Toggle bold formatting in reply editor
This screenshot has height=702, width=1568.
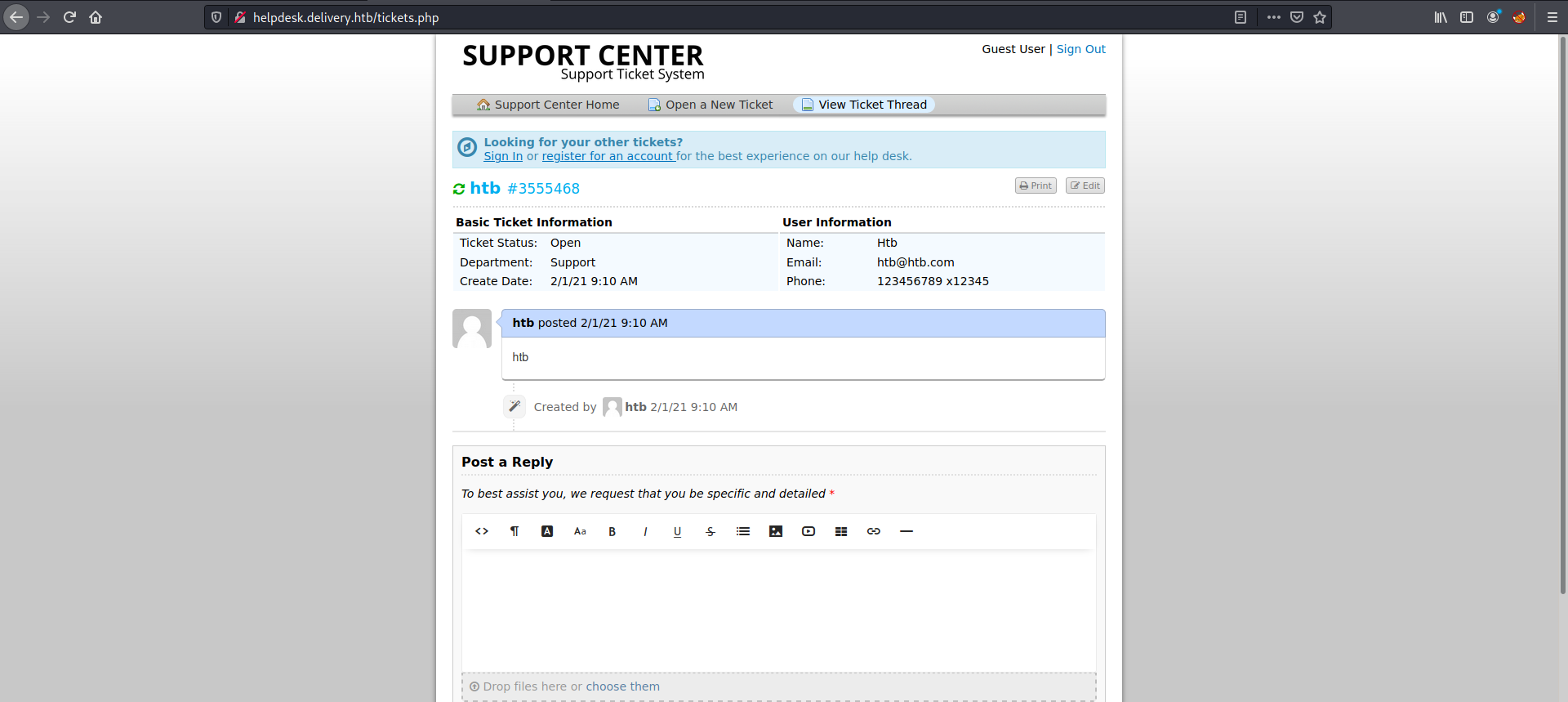612,531
